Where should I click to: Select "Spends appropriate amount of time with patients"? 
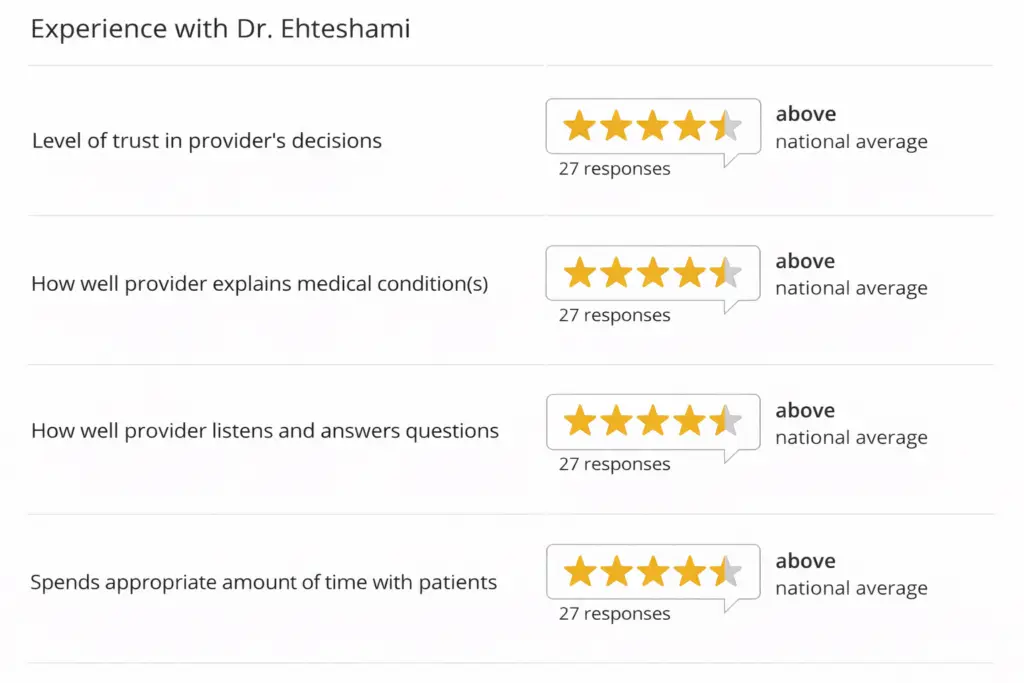point(264,582)
